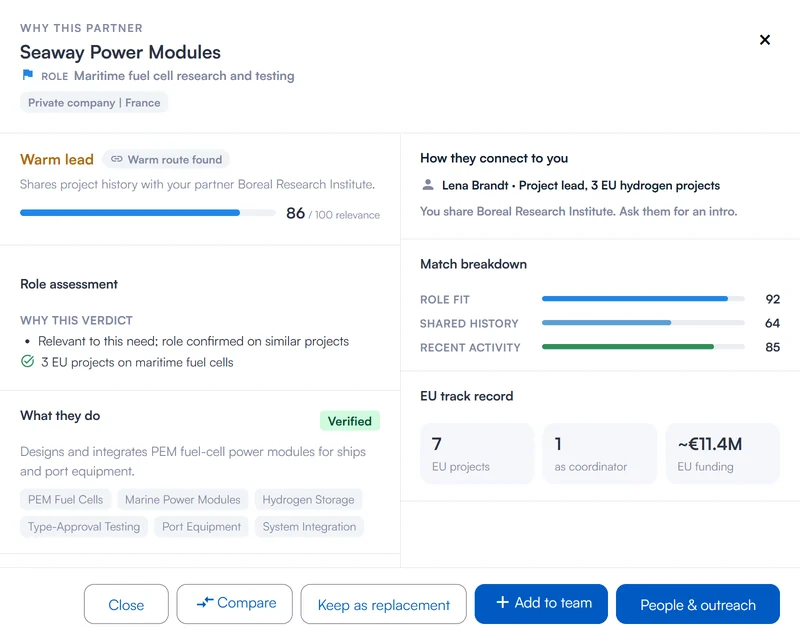Viewport: 800px width, 640px height.
Task: Click the WHY THIS PARTNER label
Action: coord(82,28)
